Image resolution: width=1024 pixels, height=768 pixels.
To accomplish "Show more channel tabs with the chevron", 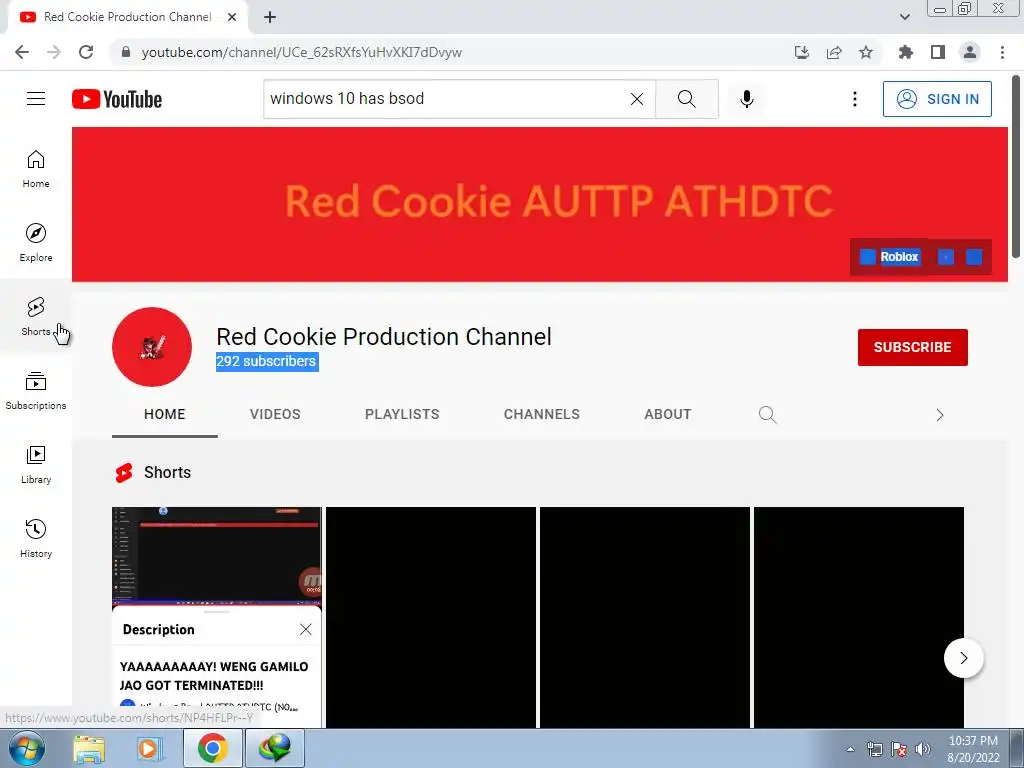I will click(x=939, y=415).
